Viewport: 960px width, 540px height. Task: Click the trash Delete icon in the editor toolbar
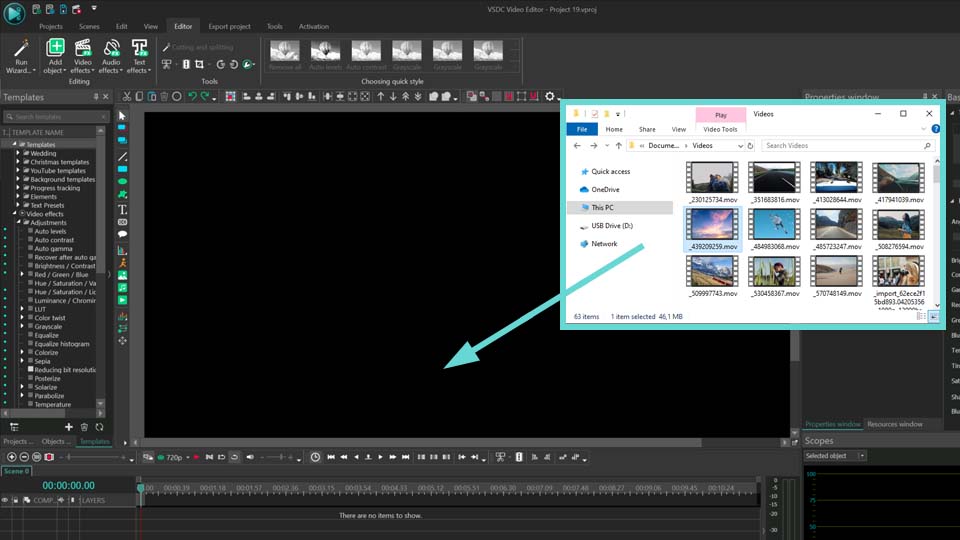coord(164,97)
